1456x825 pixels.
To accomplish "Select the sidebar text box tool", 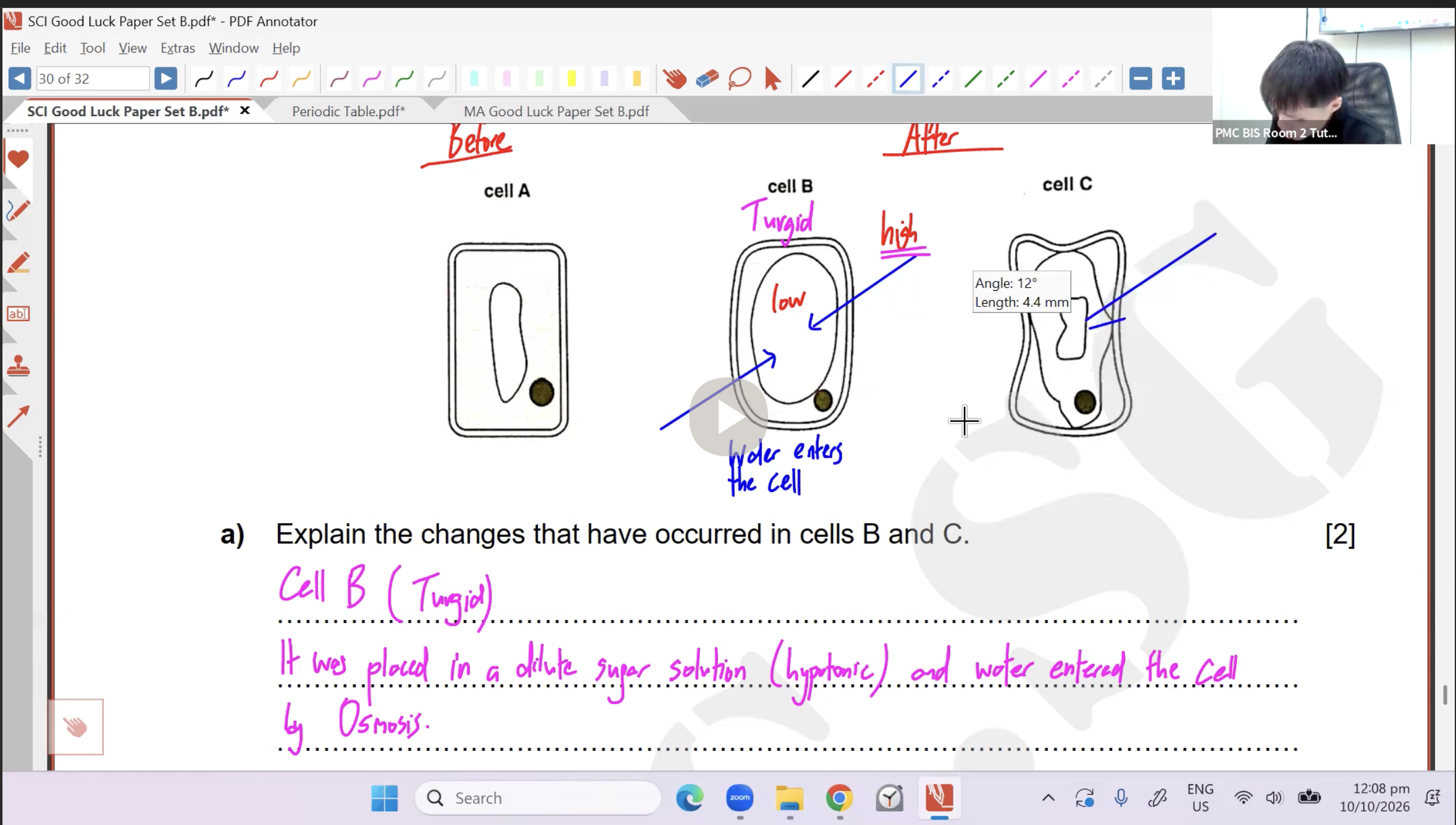I will click(18, 314).
